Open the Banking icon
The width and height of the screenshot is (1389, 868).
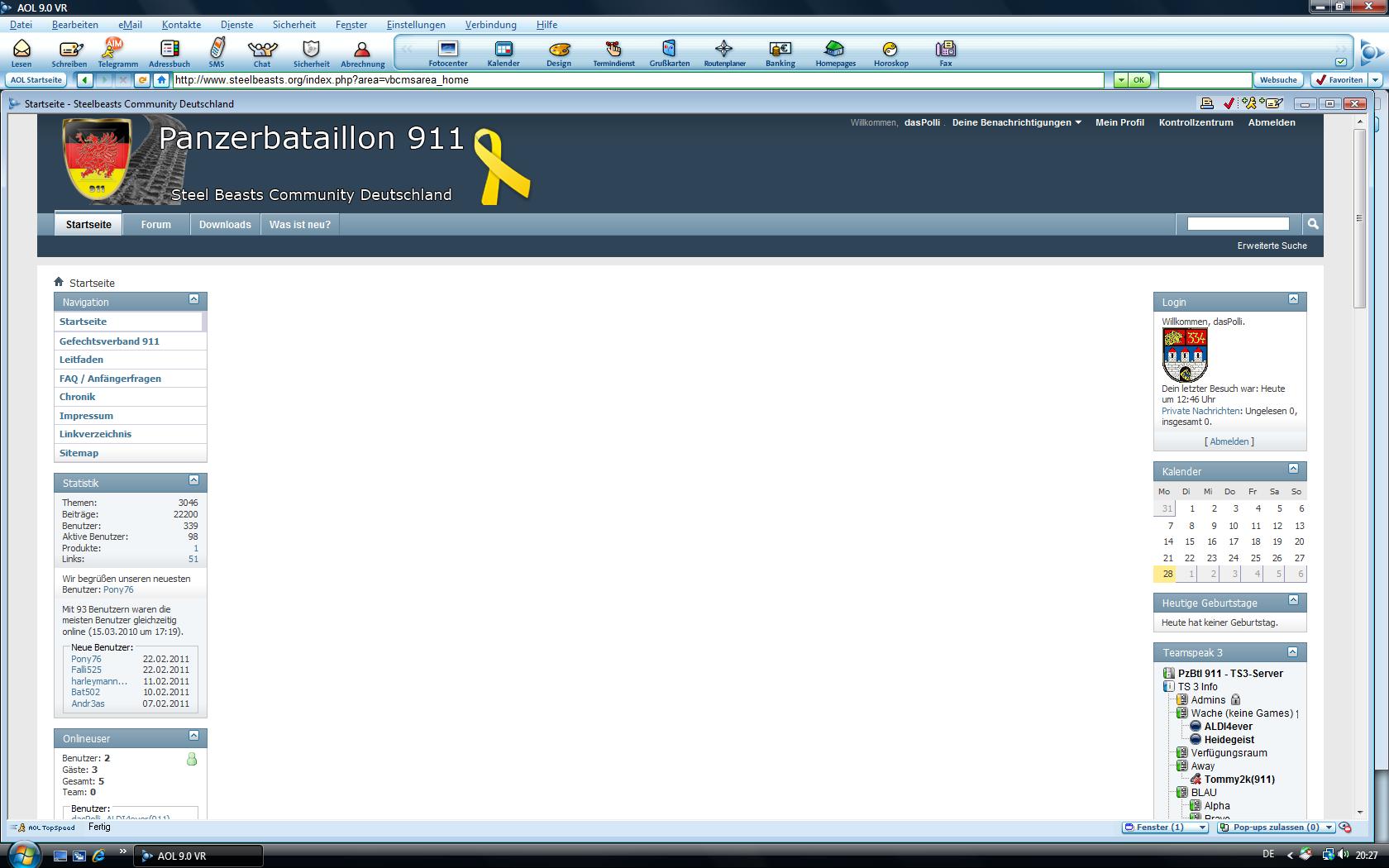pyautogui.click(x=780, y=52)
